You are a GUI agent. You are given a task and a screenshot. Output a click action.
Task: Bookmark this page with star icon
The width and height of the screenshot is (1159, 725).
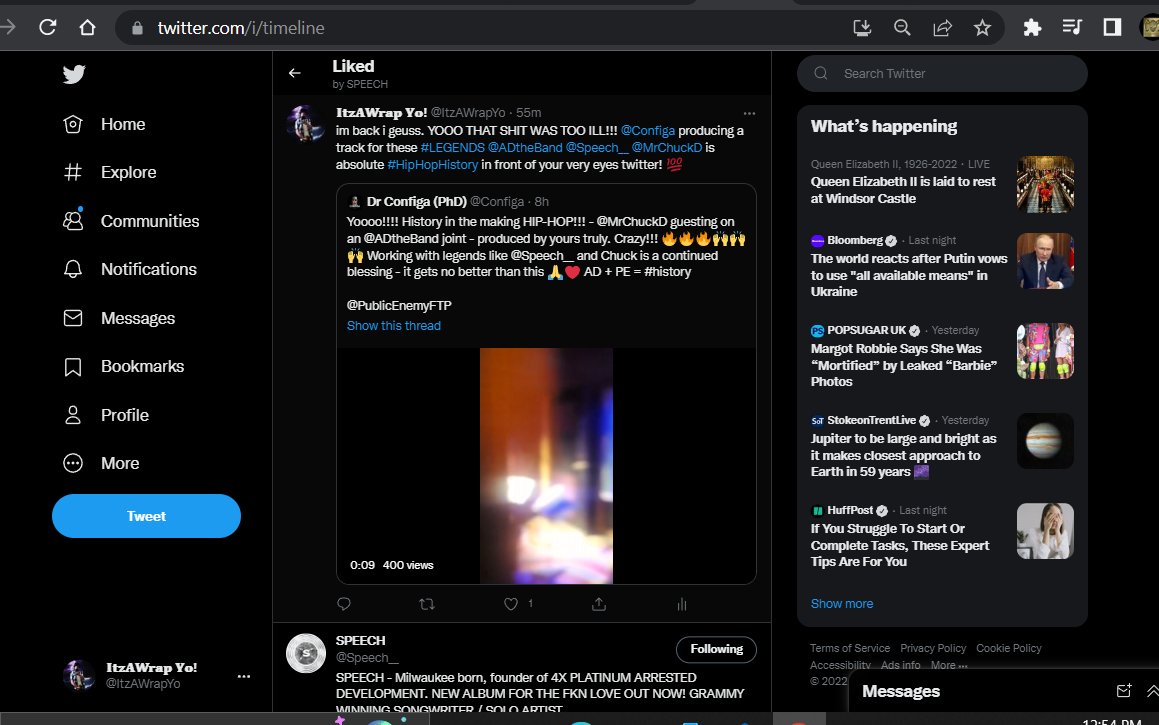[982, 28]
